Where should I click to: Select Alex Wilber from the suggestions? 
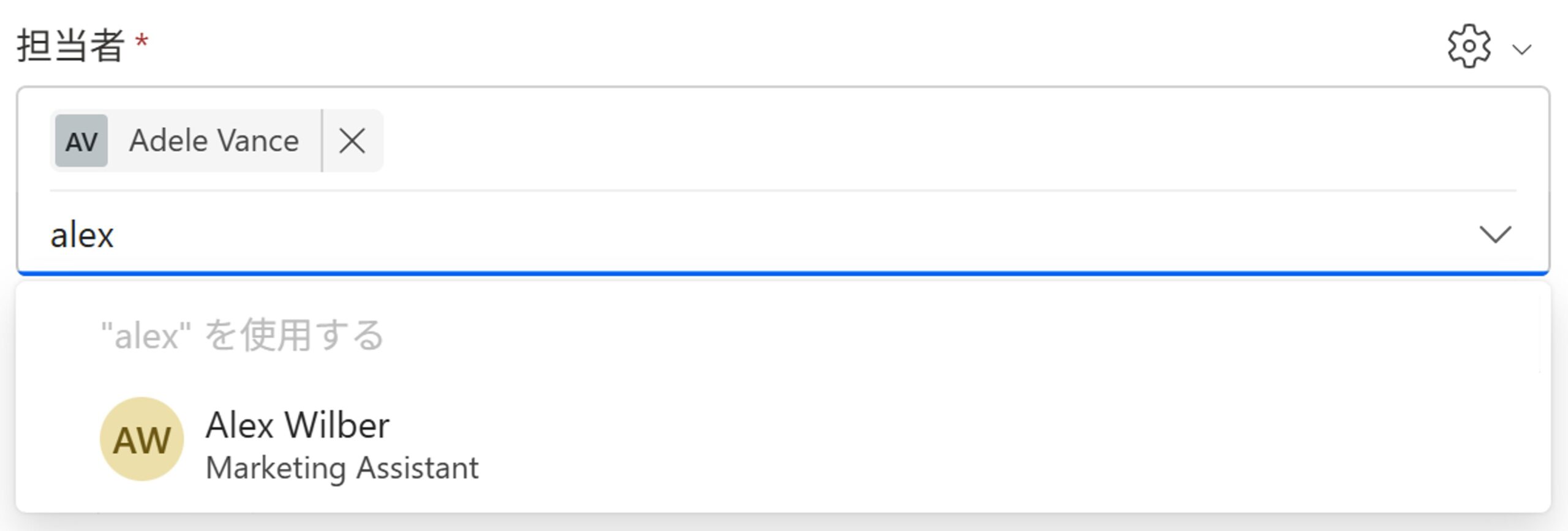pyautogui.click(x=298, y=426)
